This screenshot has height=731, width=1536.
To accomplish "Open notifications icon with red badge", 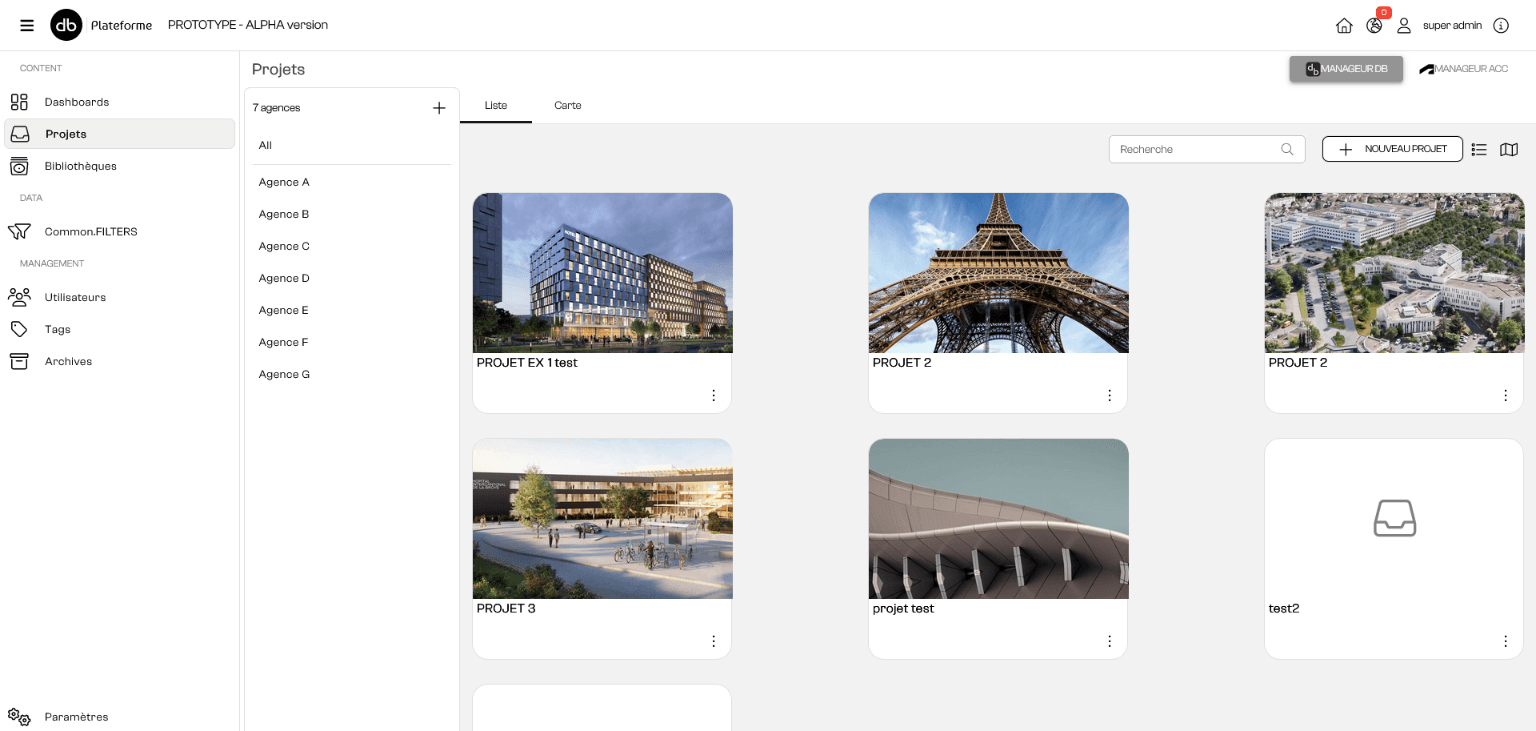I will point(1374,26).
